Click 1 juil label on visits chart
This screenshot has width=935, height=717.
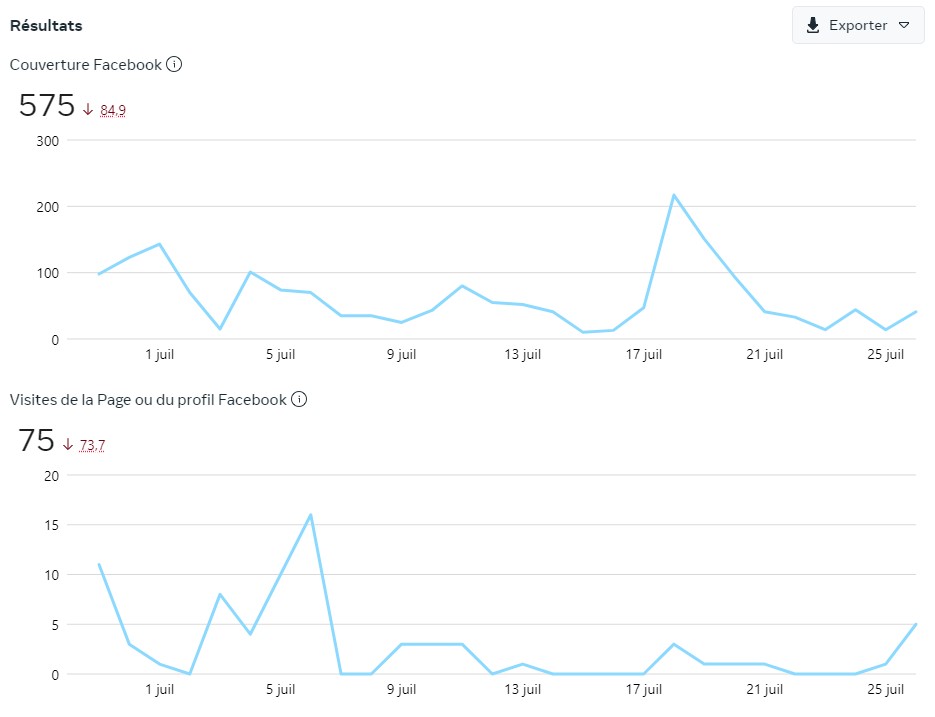[160, 690]
